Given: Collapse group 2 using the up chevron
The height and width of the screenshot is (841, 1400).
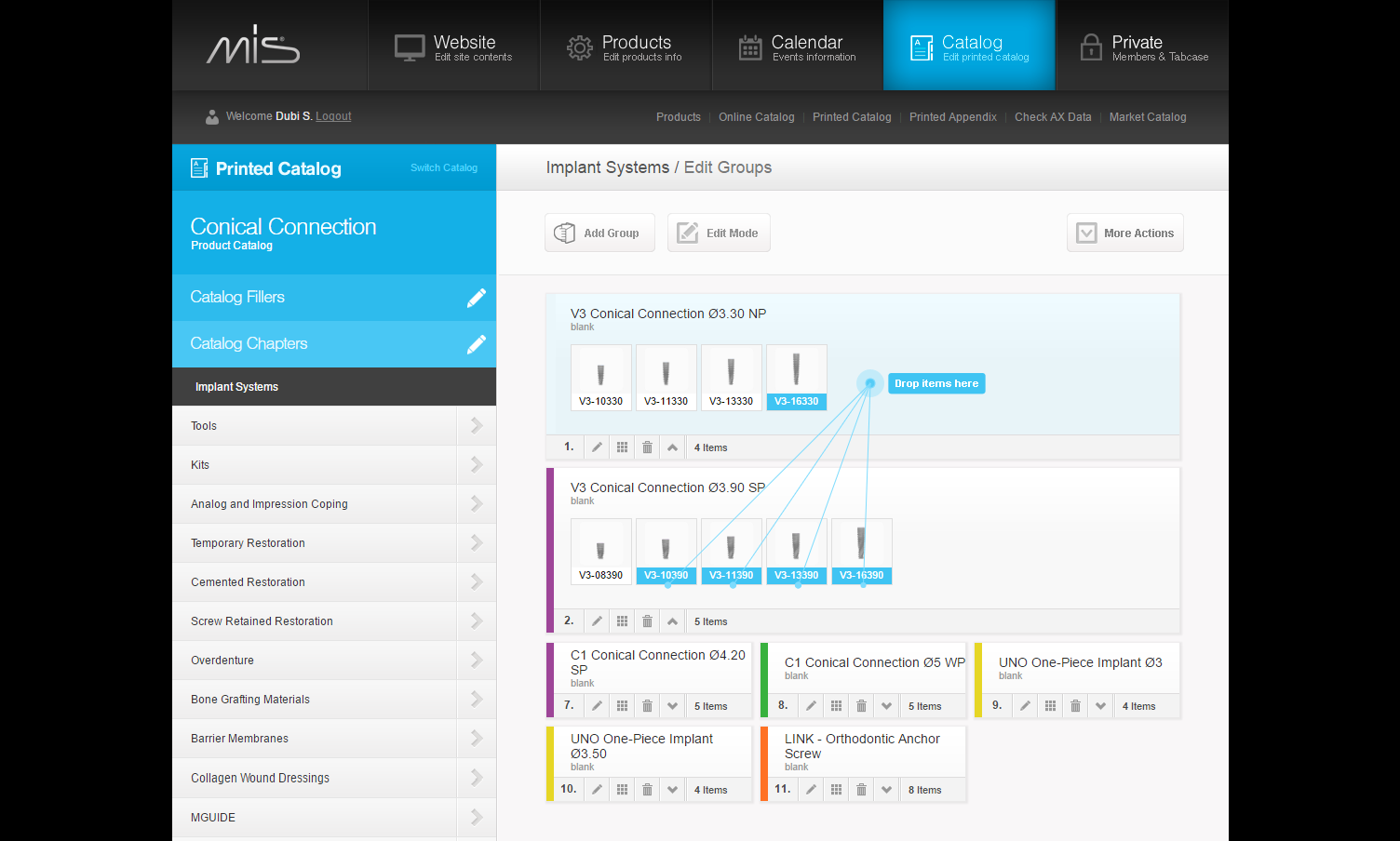Looking at the screenshot, I should [673, 621].
